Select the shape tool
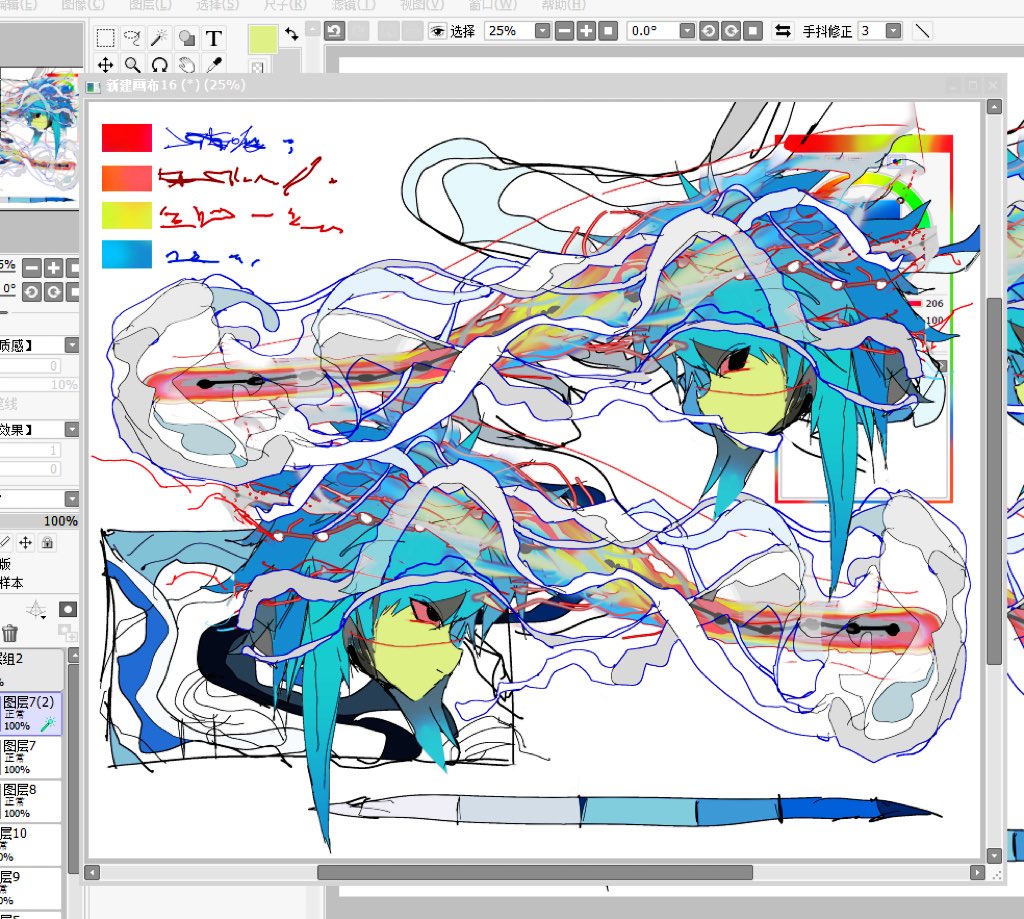1024x919 pixels. (187, 38)
